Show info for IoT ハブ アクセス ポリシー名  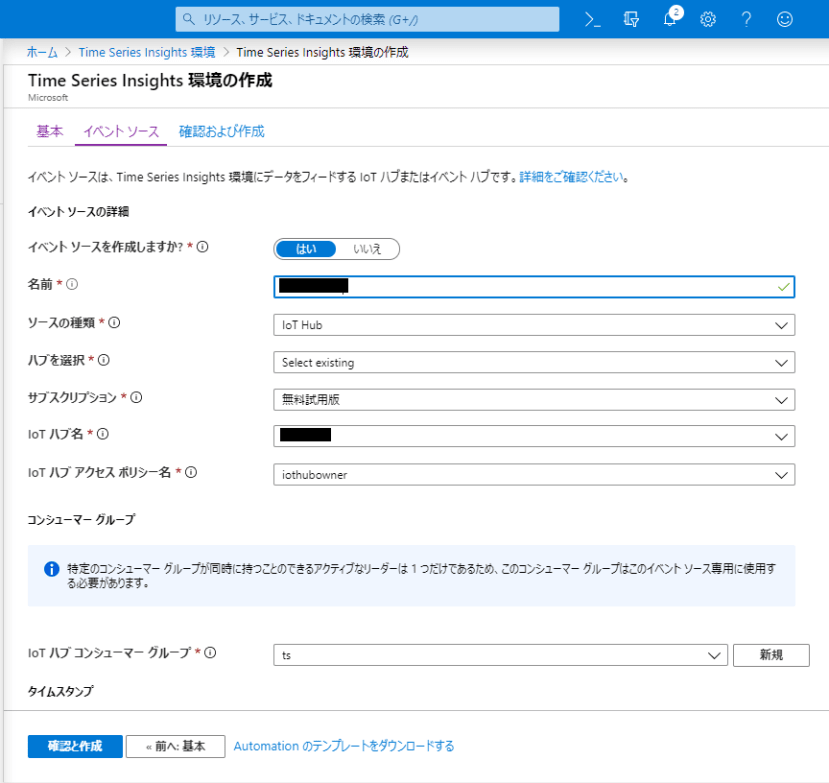(x=191, y=472)
